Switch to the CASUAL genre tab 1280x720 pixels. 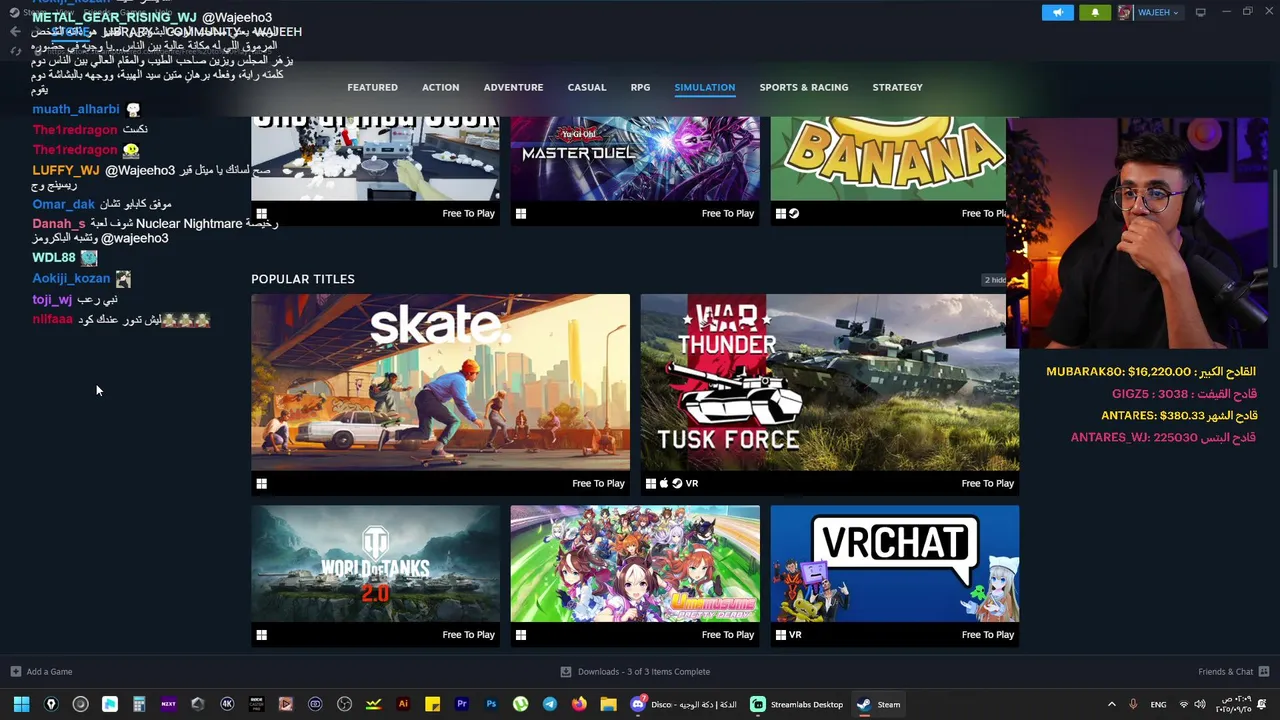pyautogui.click(x=587, y=87)
